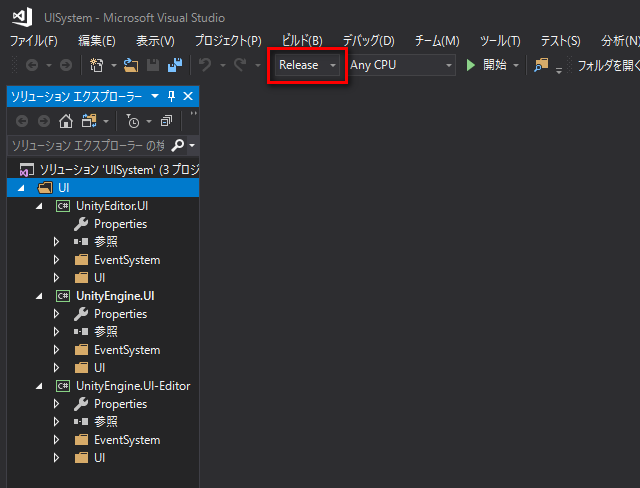Click Solution Explorer back button
The width and height of the screenshot is (640, 488).
(22, 121)
